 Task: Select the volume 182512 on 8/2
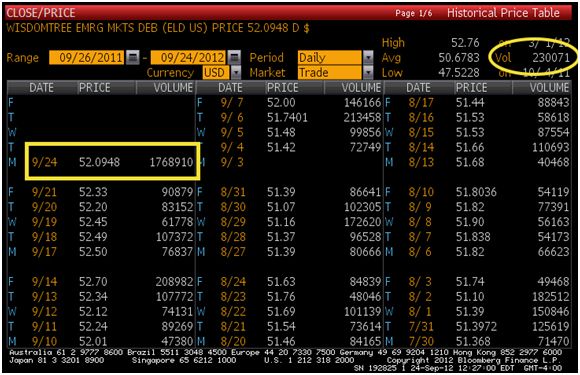550,297
